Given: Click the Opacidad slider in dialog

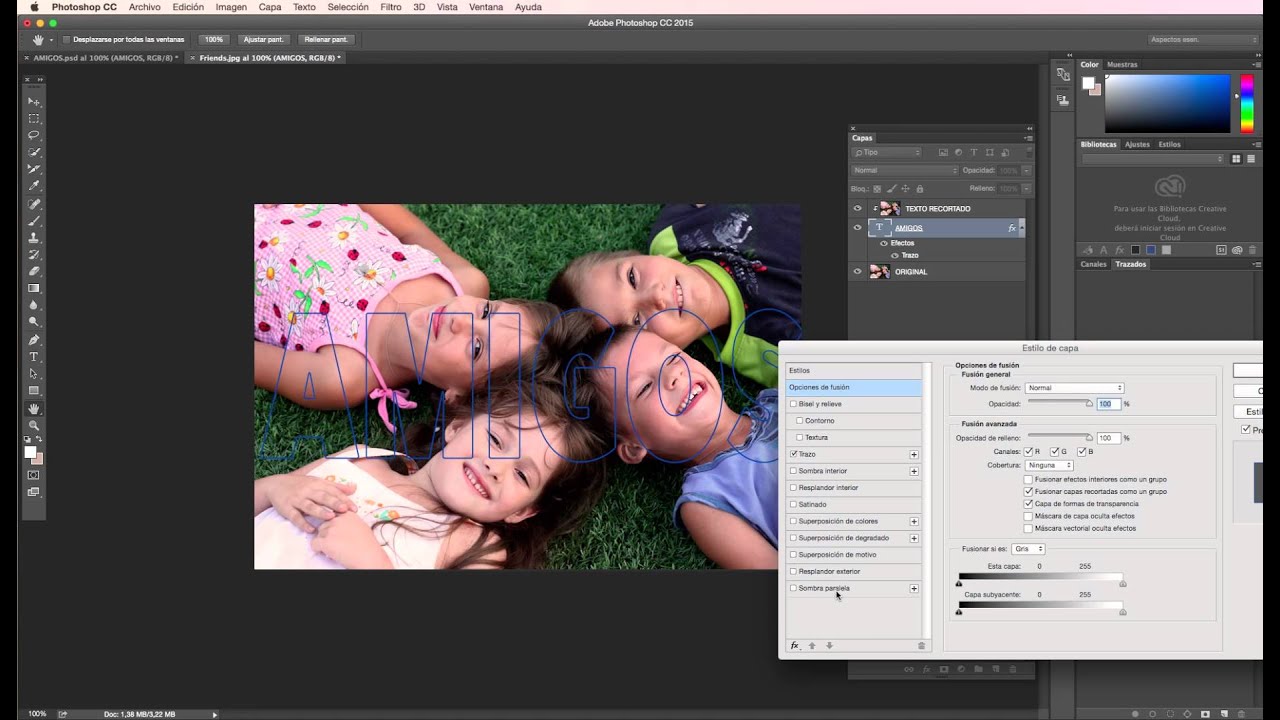Looking at the screenshot, I should click(x=1060, y=403).
